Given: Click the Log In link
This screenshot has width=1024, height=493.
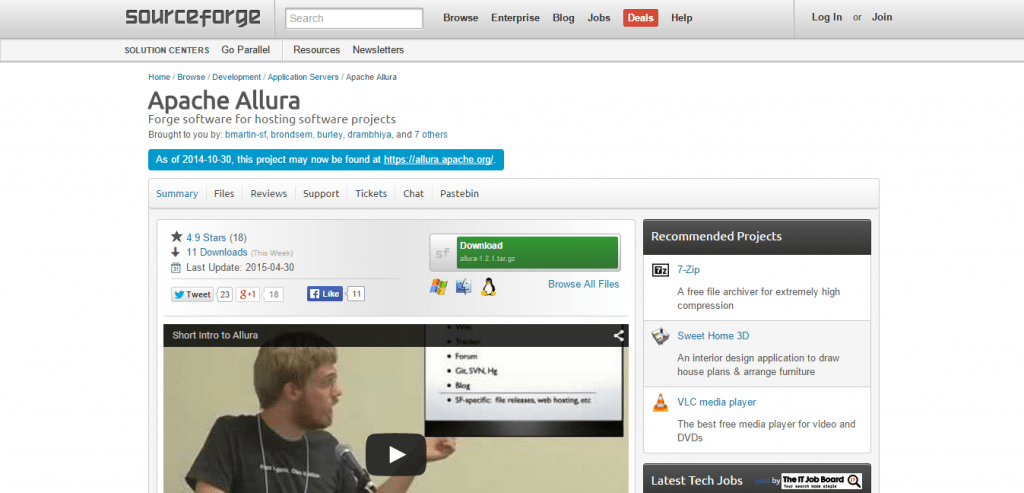Looking at the screenshot, I should click(x=827, y=17).
